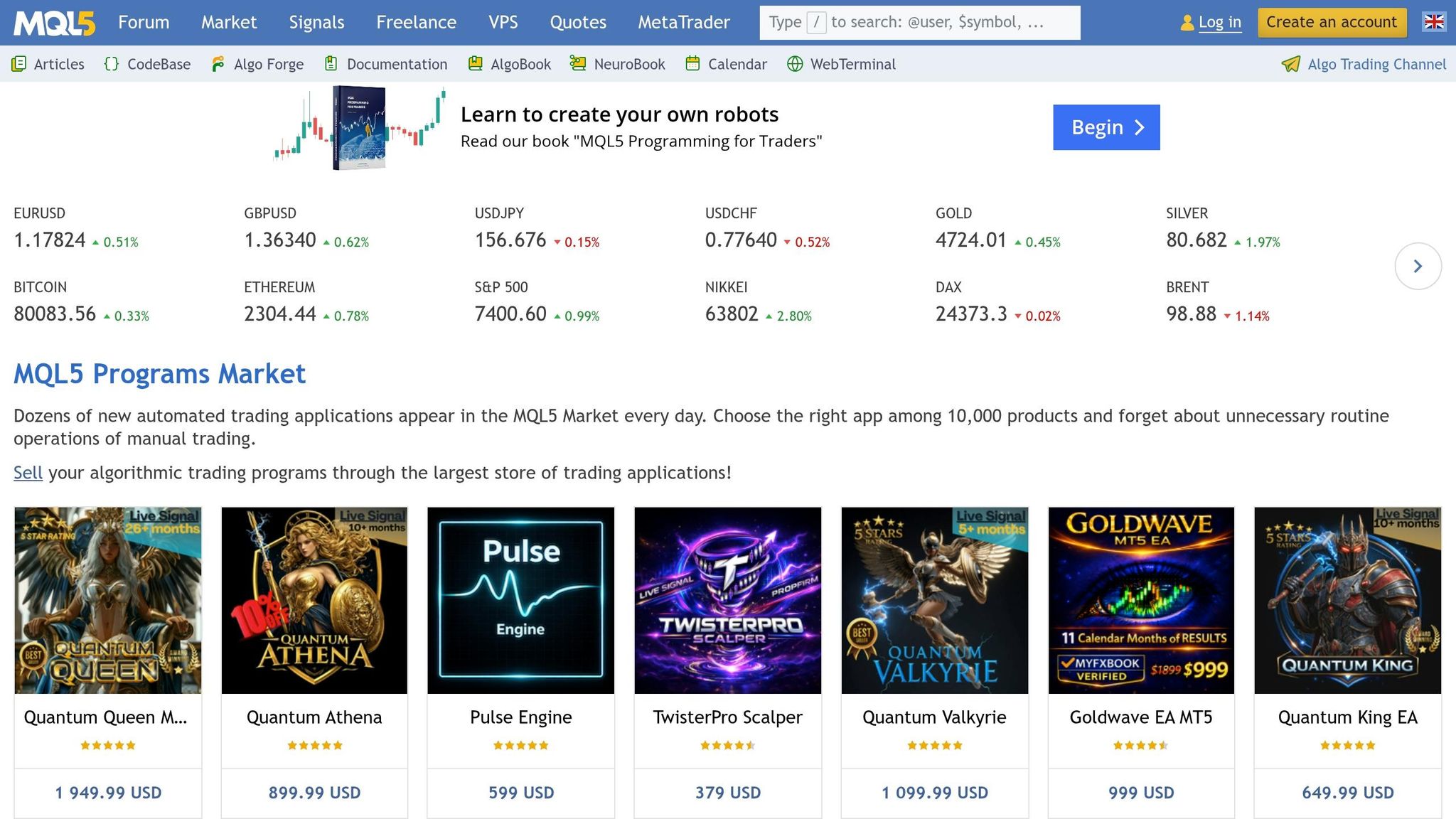Select VPS in the top navigation
The width and height of the screenshot is (1456, 819).
click(x=503, y=22)
